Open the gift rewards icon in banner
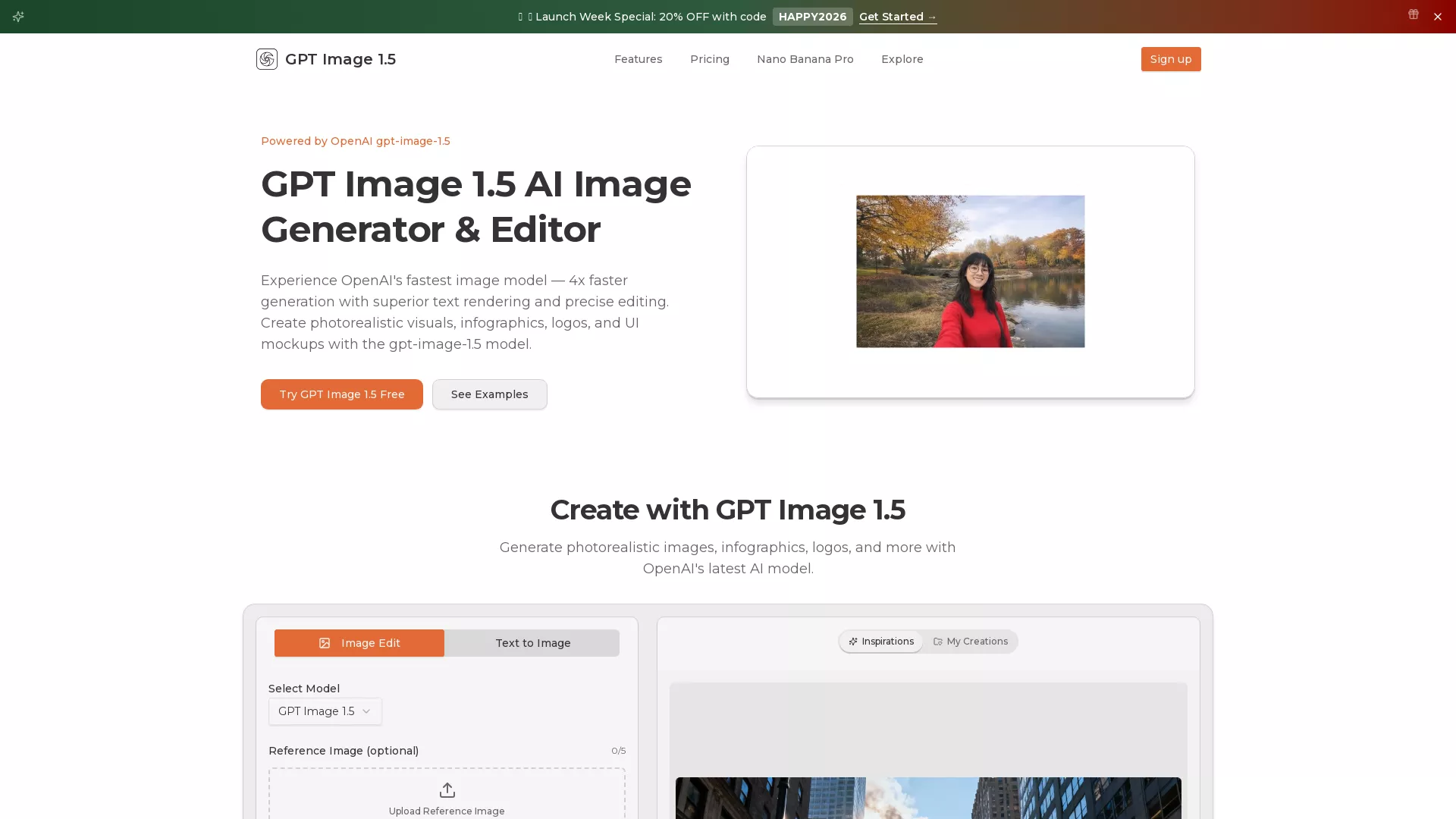Viewport: 1456px width, 819px height. [x=1413, y=14]
